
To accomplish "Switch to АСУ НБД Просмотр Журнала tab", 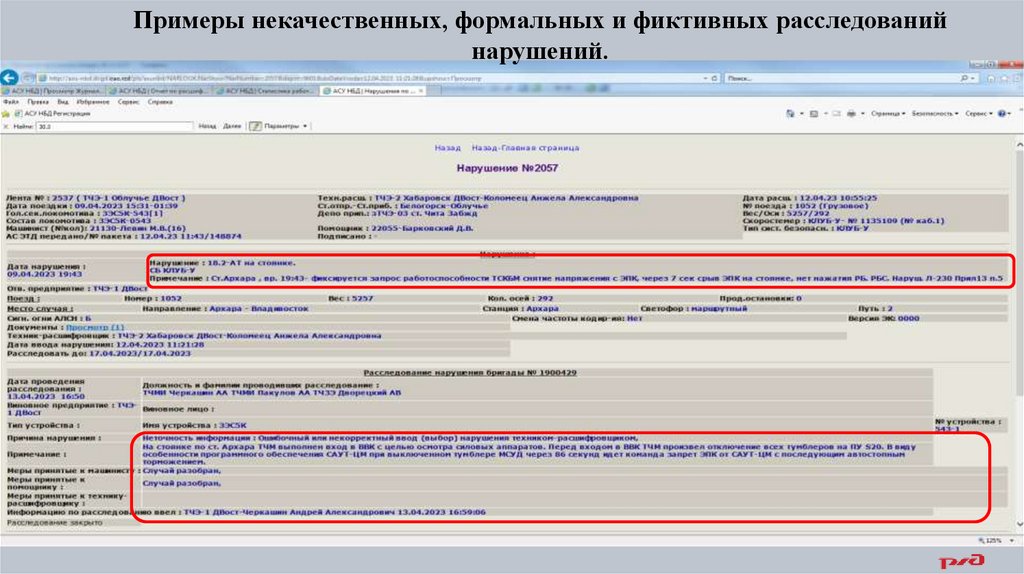I will coord(52,91).
